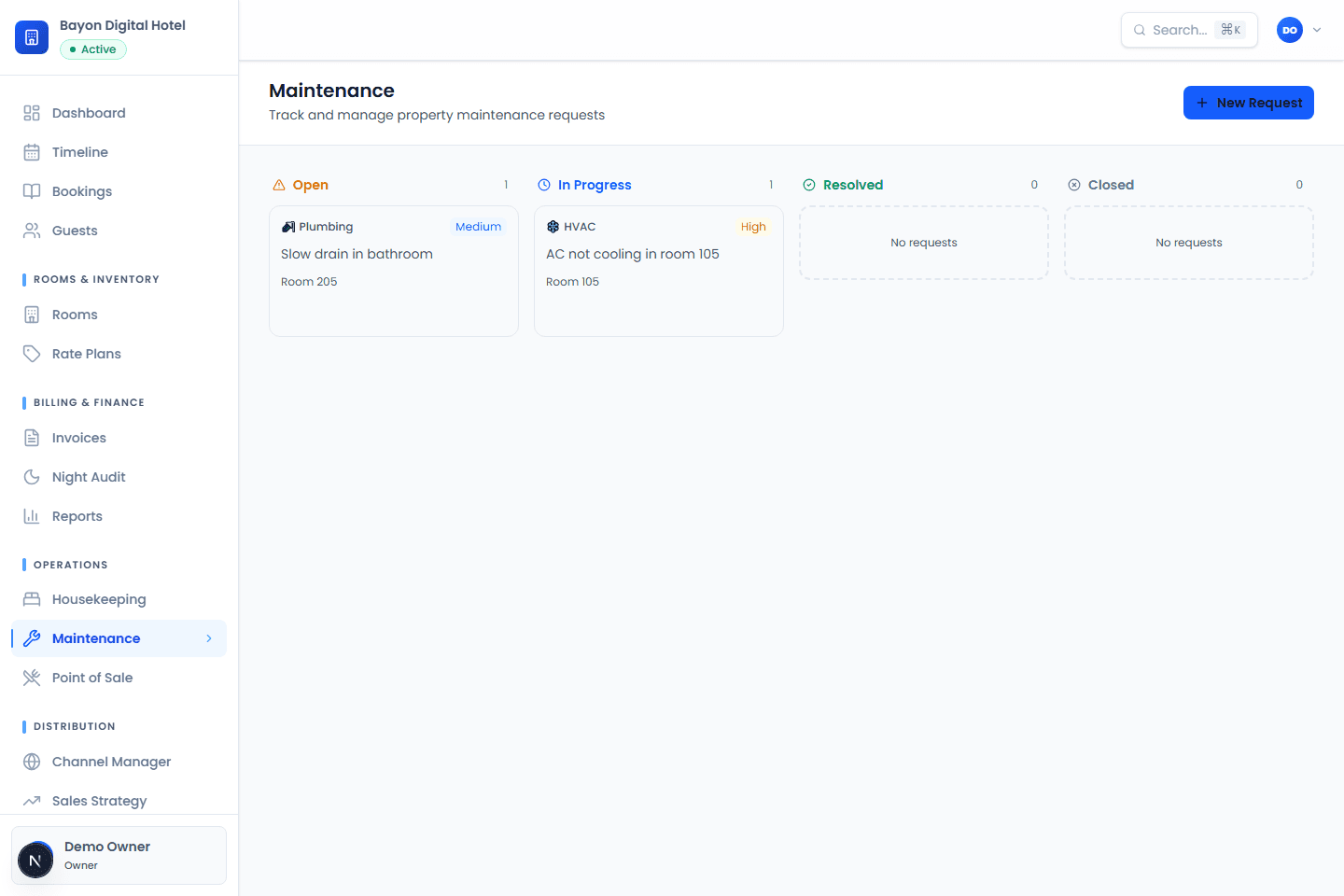Click the Bayon Digital Hotel logo icon
This screenshot has width=1344, height=896.
tap(32, 37)
